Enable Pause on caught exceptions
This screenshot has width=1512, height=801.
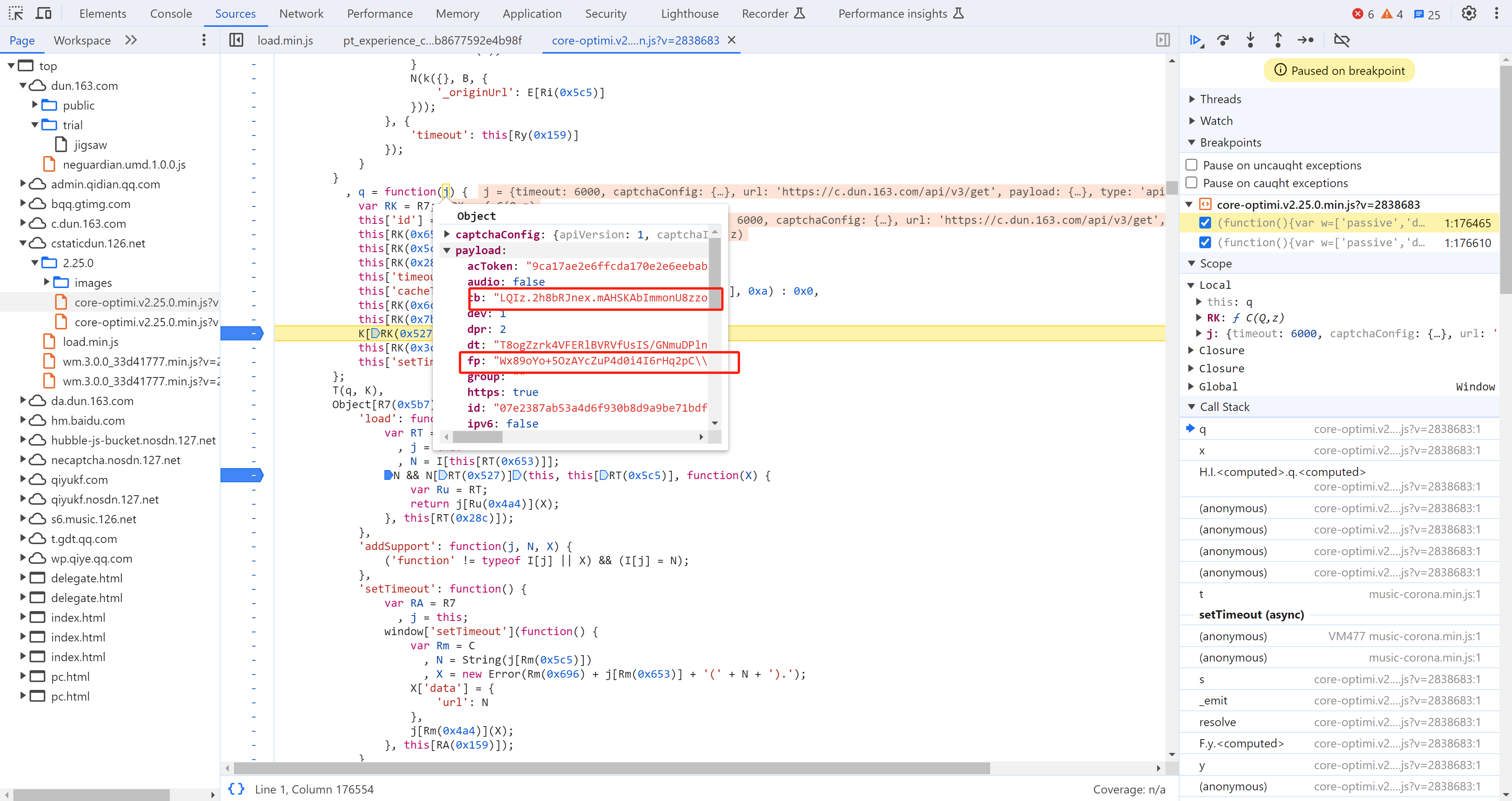click(1191, 183)
